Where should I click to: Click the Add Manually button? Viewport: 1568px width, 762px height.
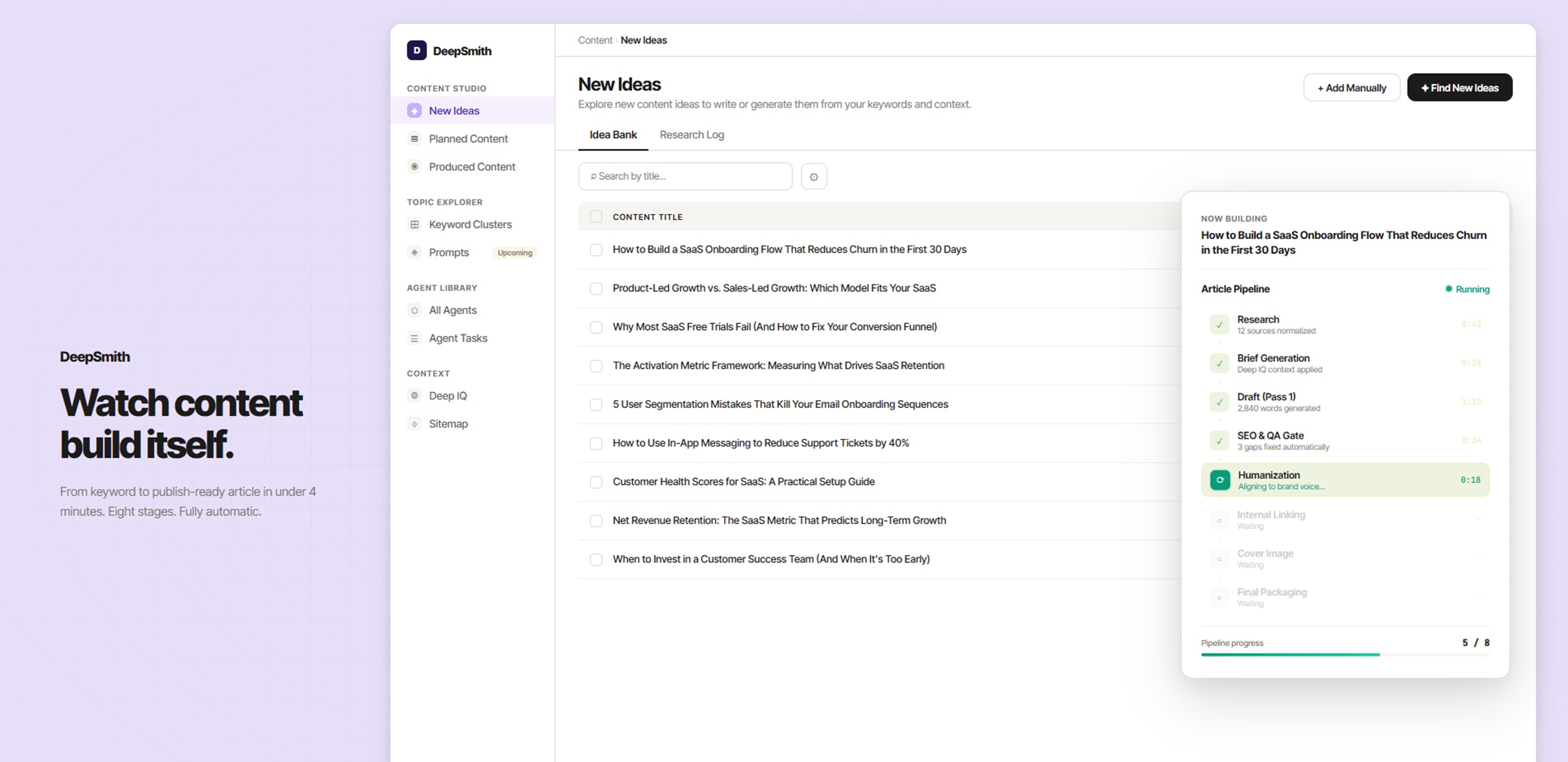[x=1352, y=88]
